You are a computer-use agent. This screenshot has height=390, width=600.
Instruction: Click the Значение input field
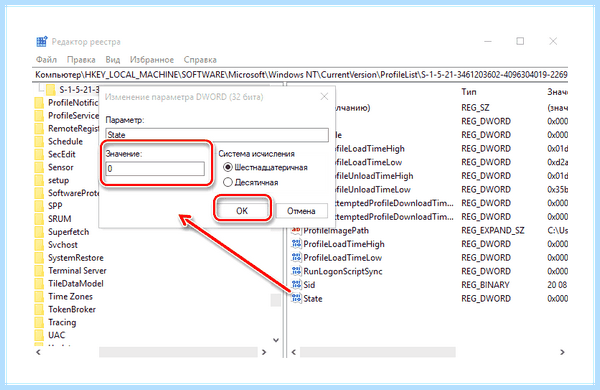pyautogui.click(x=155, y=168)
